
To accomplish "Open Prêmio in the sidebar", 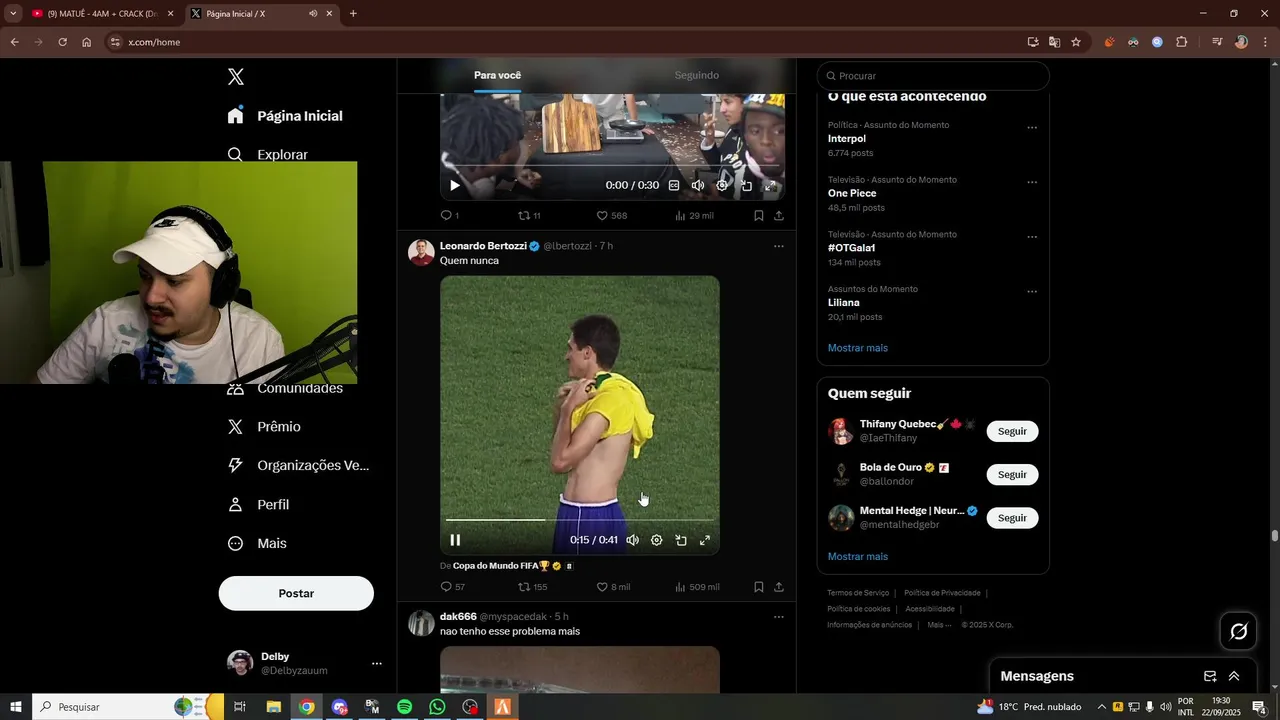I will click(x=264, y=427).
